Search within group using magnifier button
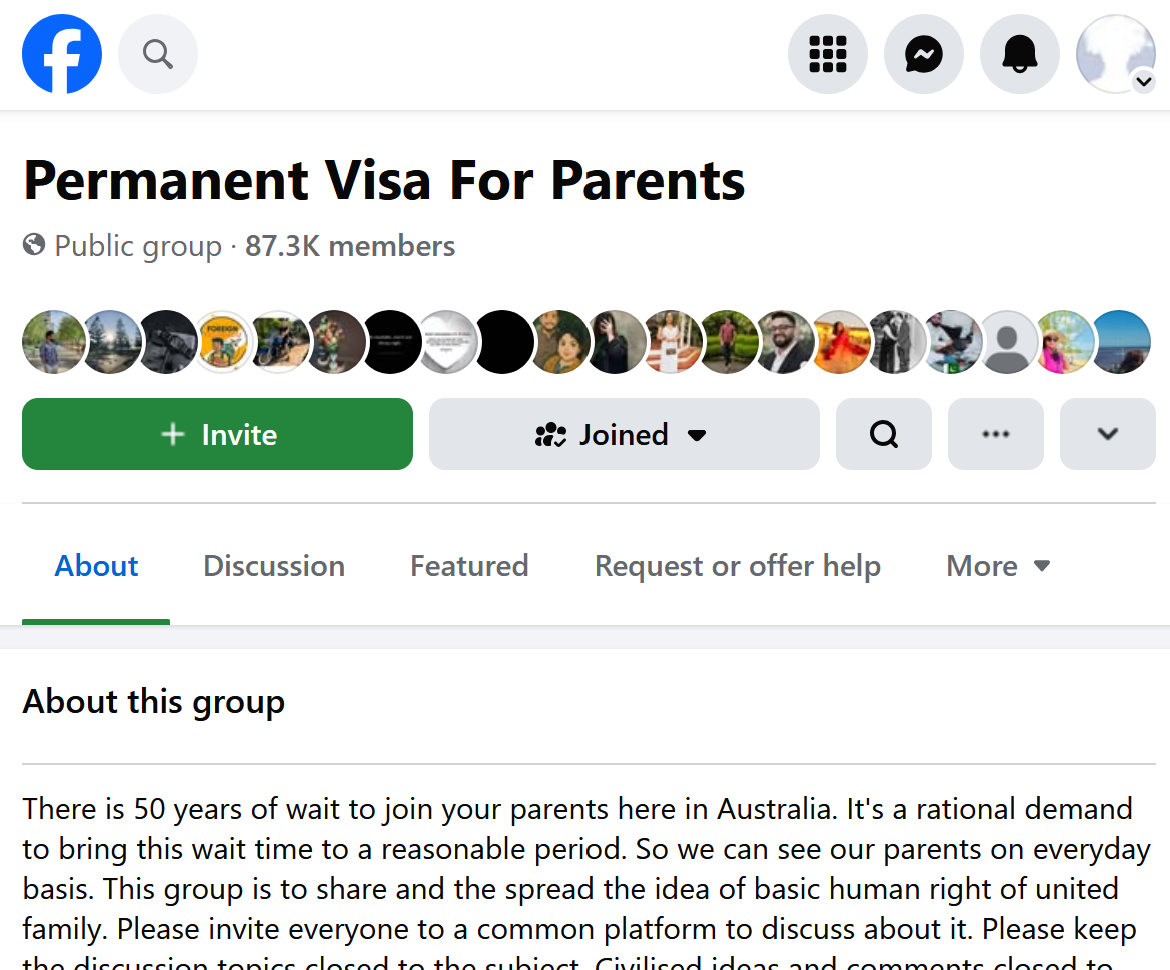Image resolution: width=1170 pixels, height=970 pixels. tap(883, 434)
